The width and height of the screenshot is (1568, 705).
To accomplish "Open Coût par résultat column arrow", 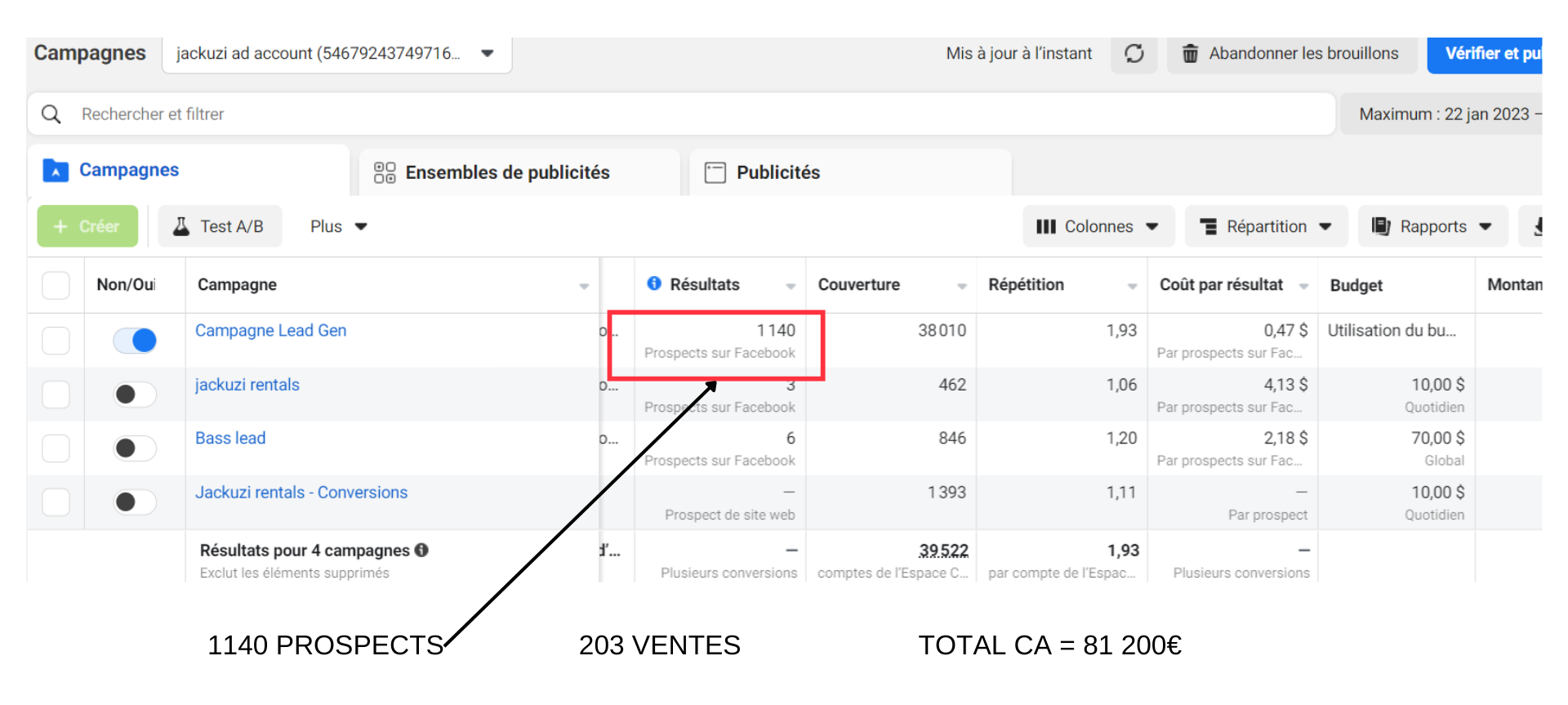I will coord(1303,286).
